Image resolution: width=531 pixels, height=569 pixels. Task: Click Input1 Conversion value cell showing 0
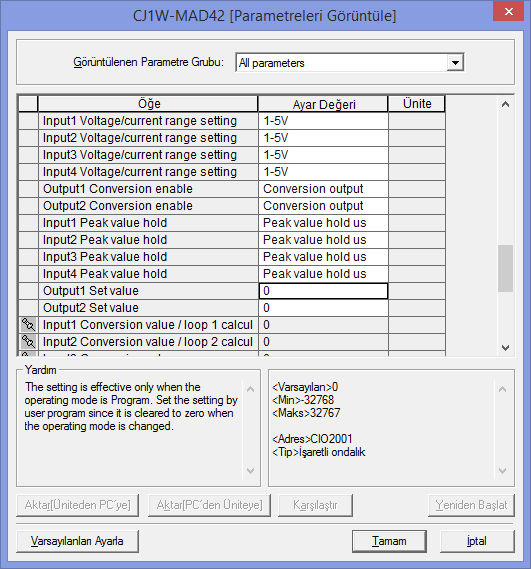[323, 325]
